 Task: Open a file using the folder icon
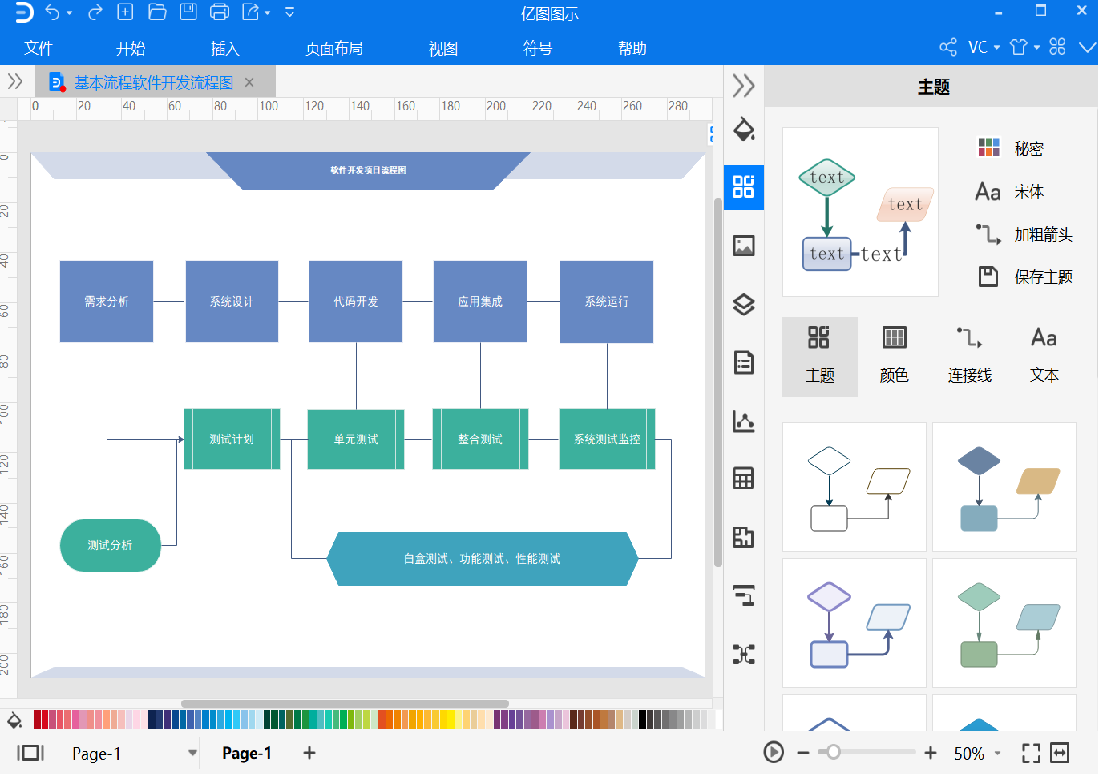click(158, 12)
